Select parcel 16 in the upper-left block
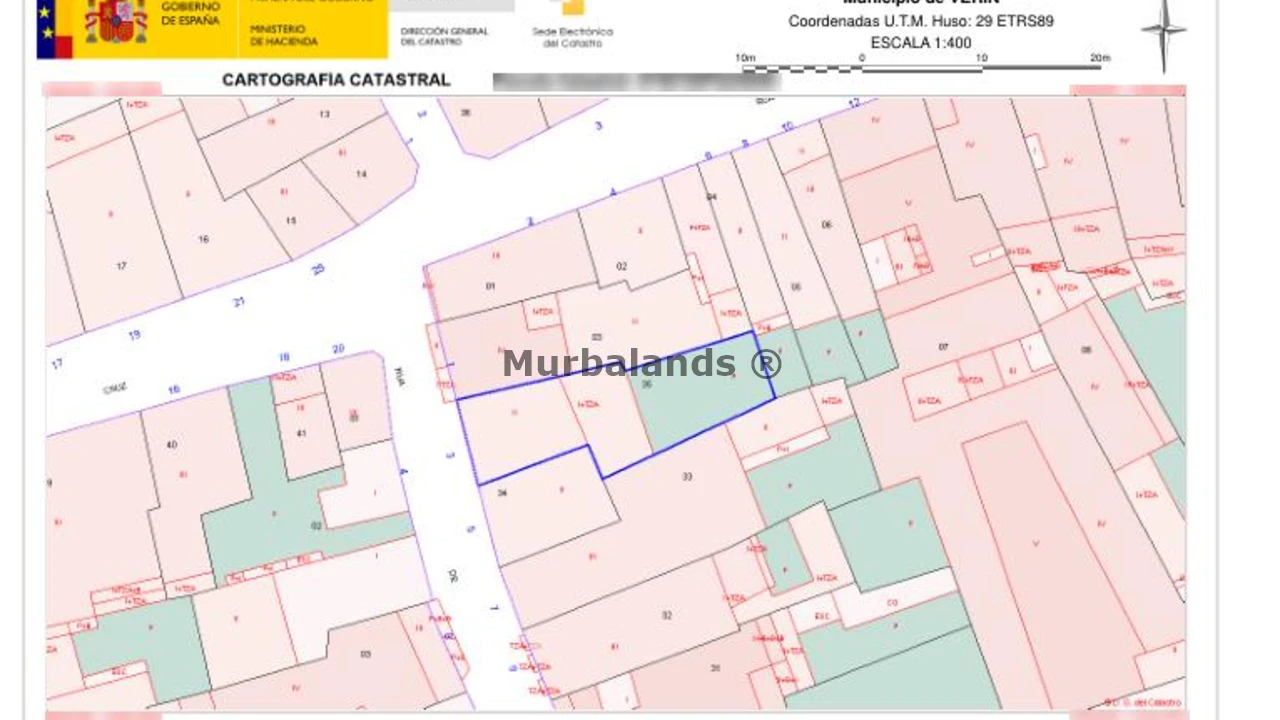Viewport: 1280px width, 720px height. tap(203, 239)
